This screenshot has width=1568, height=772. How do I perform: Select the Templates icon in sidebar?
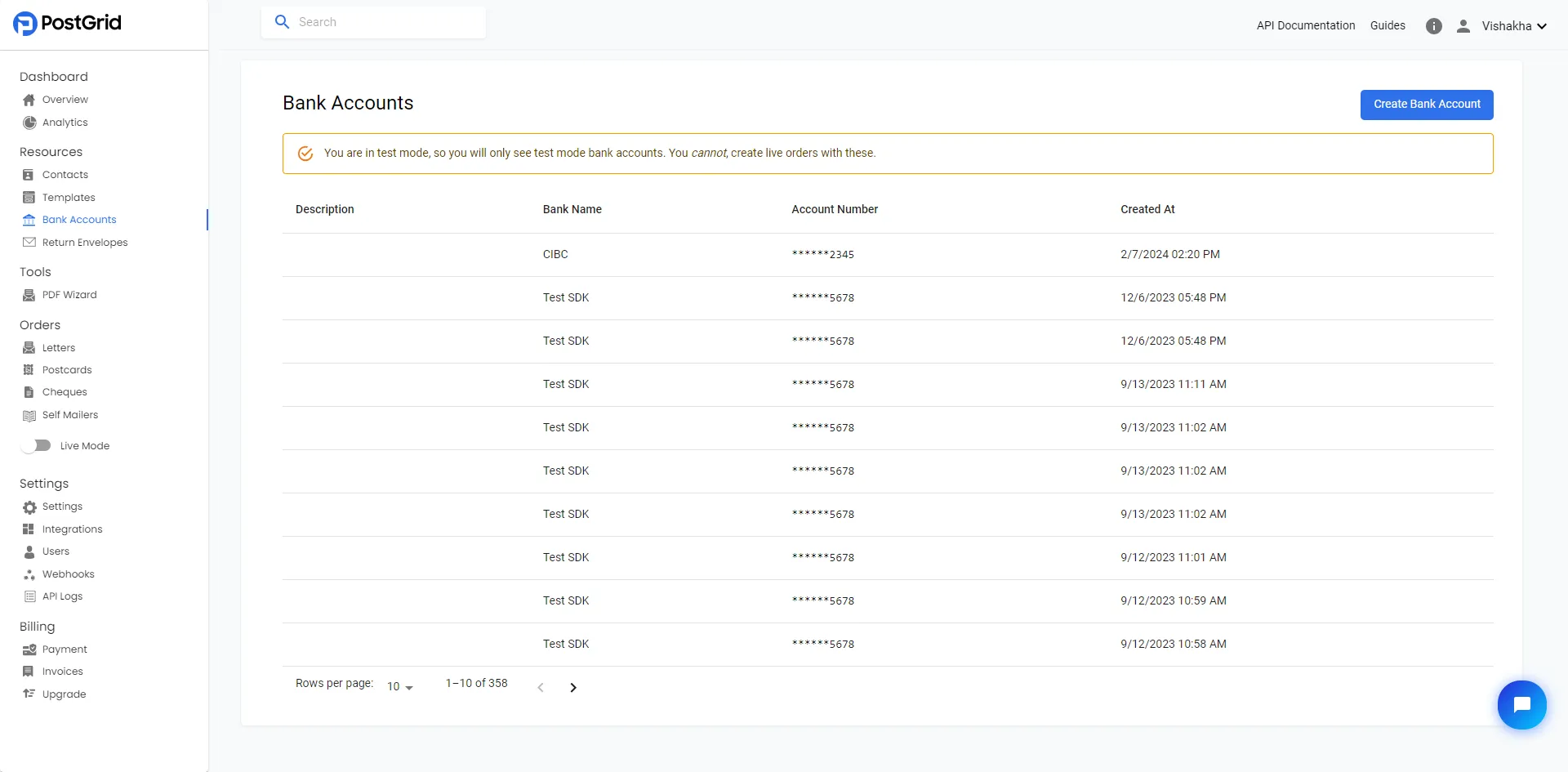point(29,197)
